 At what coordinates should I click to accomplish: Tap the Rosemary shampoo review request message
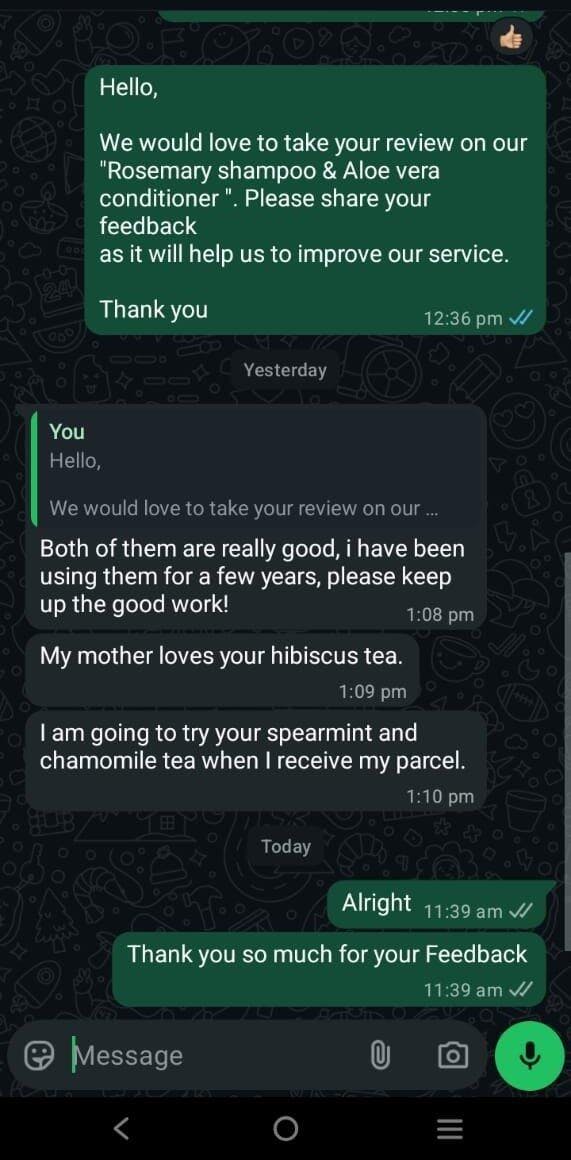tap(315, 200)
